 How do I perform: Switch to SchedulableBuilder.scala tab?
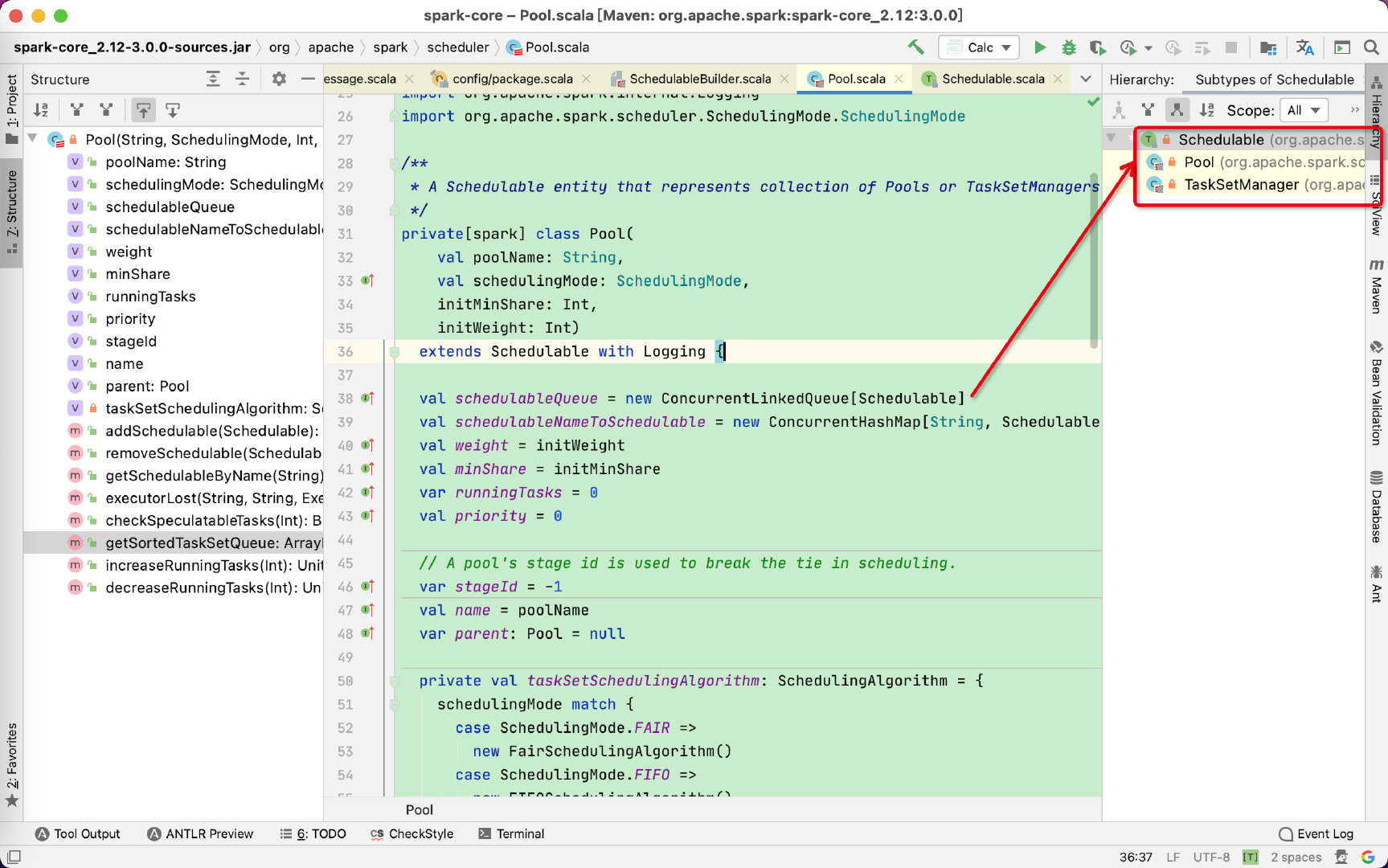click(x=699, y=79)
